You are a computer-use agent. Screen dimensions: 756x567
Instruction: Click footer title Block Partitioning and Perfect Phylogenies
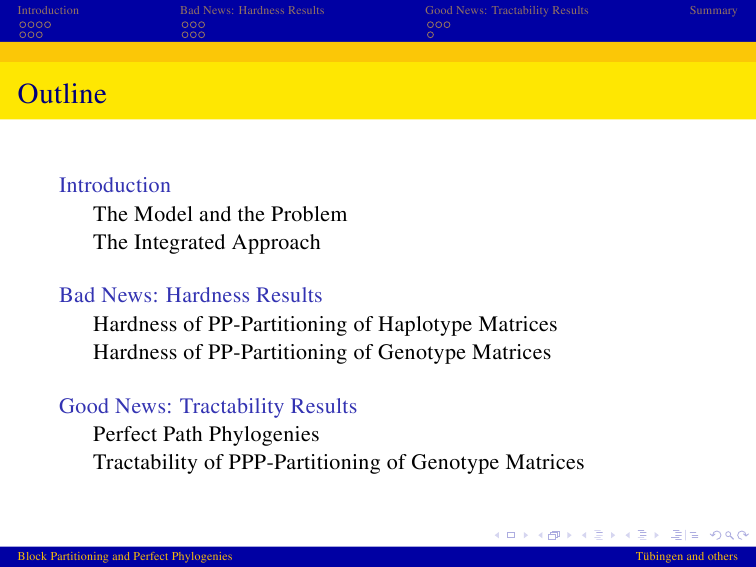(125, 556)
